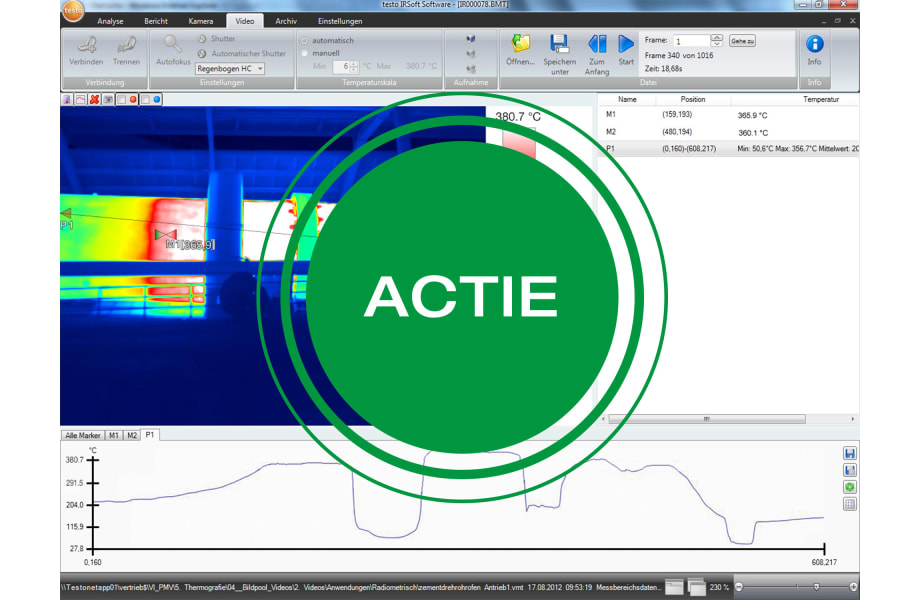Trigger Autofokus with the magnifier icon
The height and width of the screenshot is (600, 920).
coord(171,45)
